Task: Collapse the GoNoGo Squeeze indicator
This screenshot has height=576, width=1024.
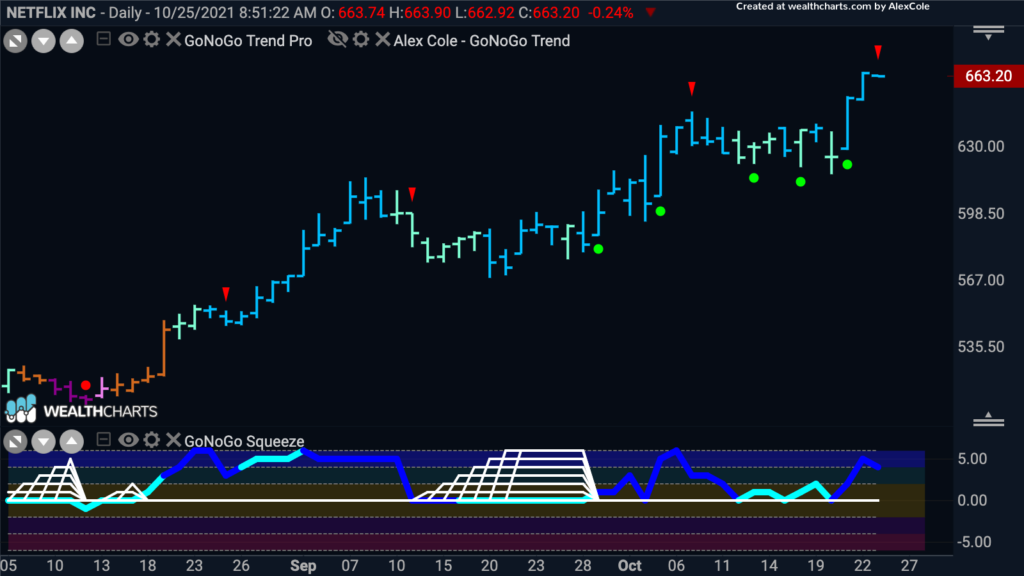Action: (x=103, y=440)
